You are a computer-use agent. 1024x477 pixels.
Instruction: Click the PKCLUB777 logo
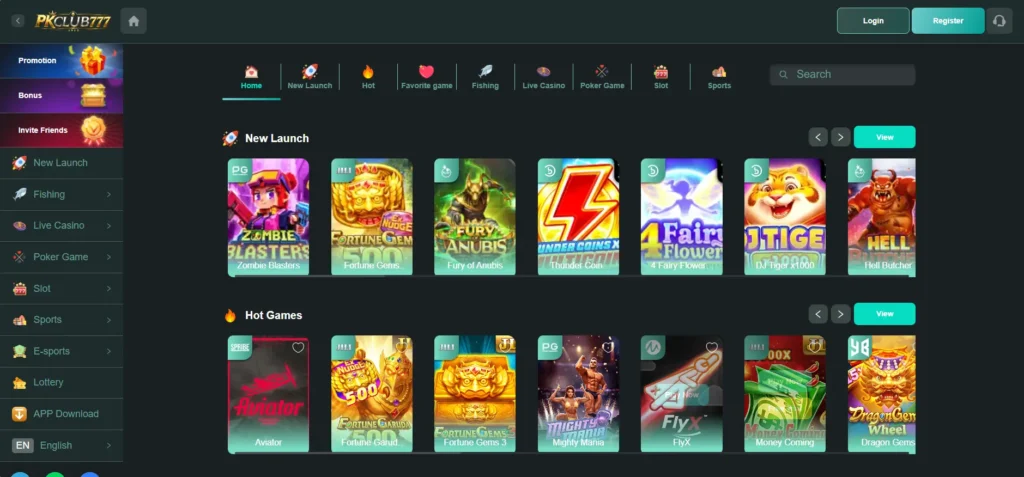73,21
